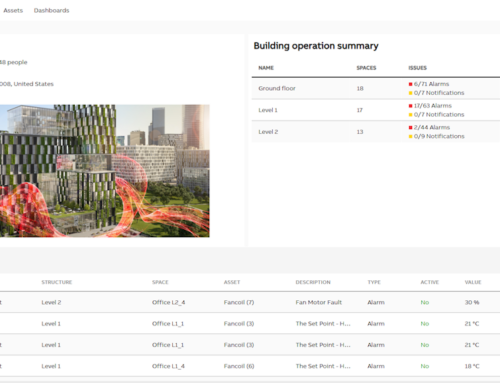Click the 30 % value cell
The image size is (500, 383).
[472, 302]
